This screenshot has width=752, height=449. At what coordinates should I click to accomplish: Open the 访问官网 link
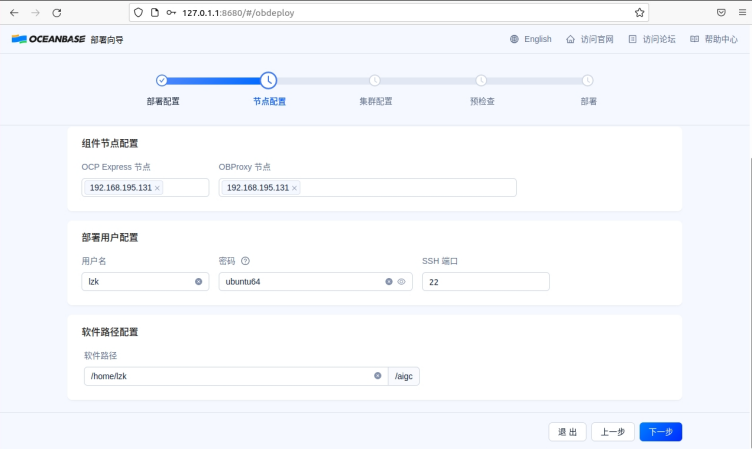(597, 39)
